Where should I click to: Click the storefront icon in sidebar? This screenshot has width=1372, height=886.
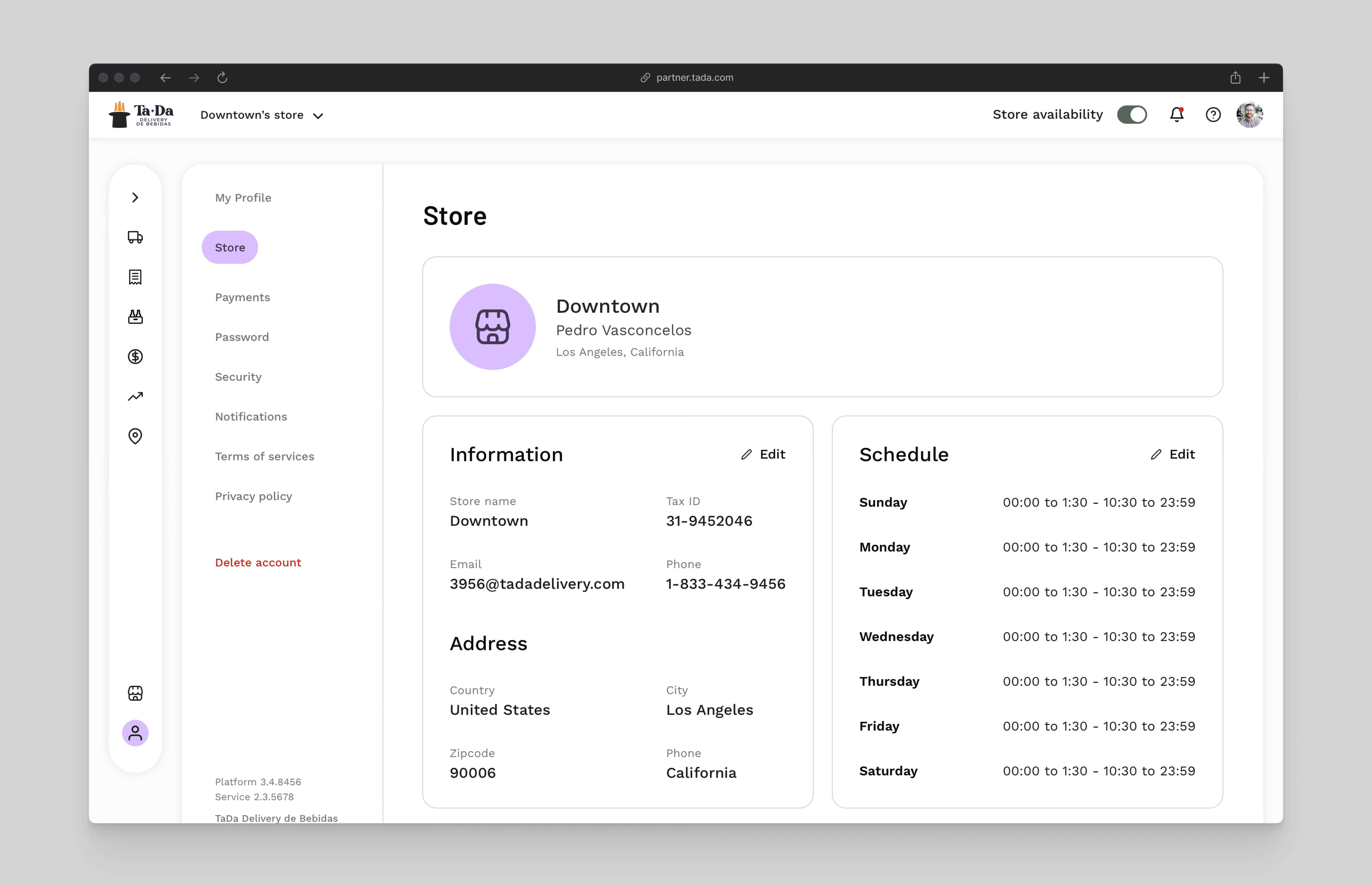(x=135, y=693)
